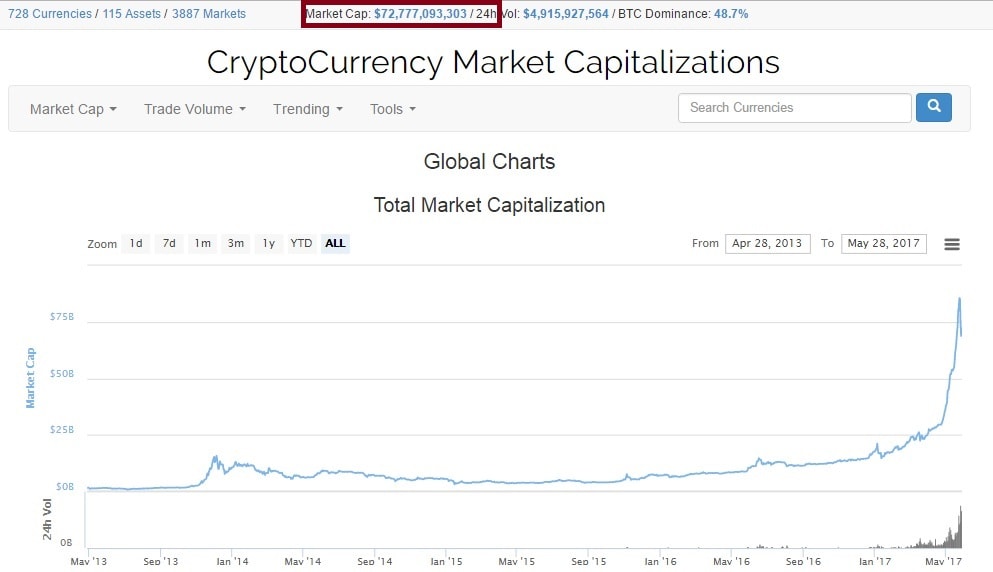Click the blue search magnifier button

pos(933,107)
